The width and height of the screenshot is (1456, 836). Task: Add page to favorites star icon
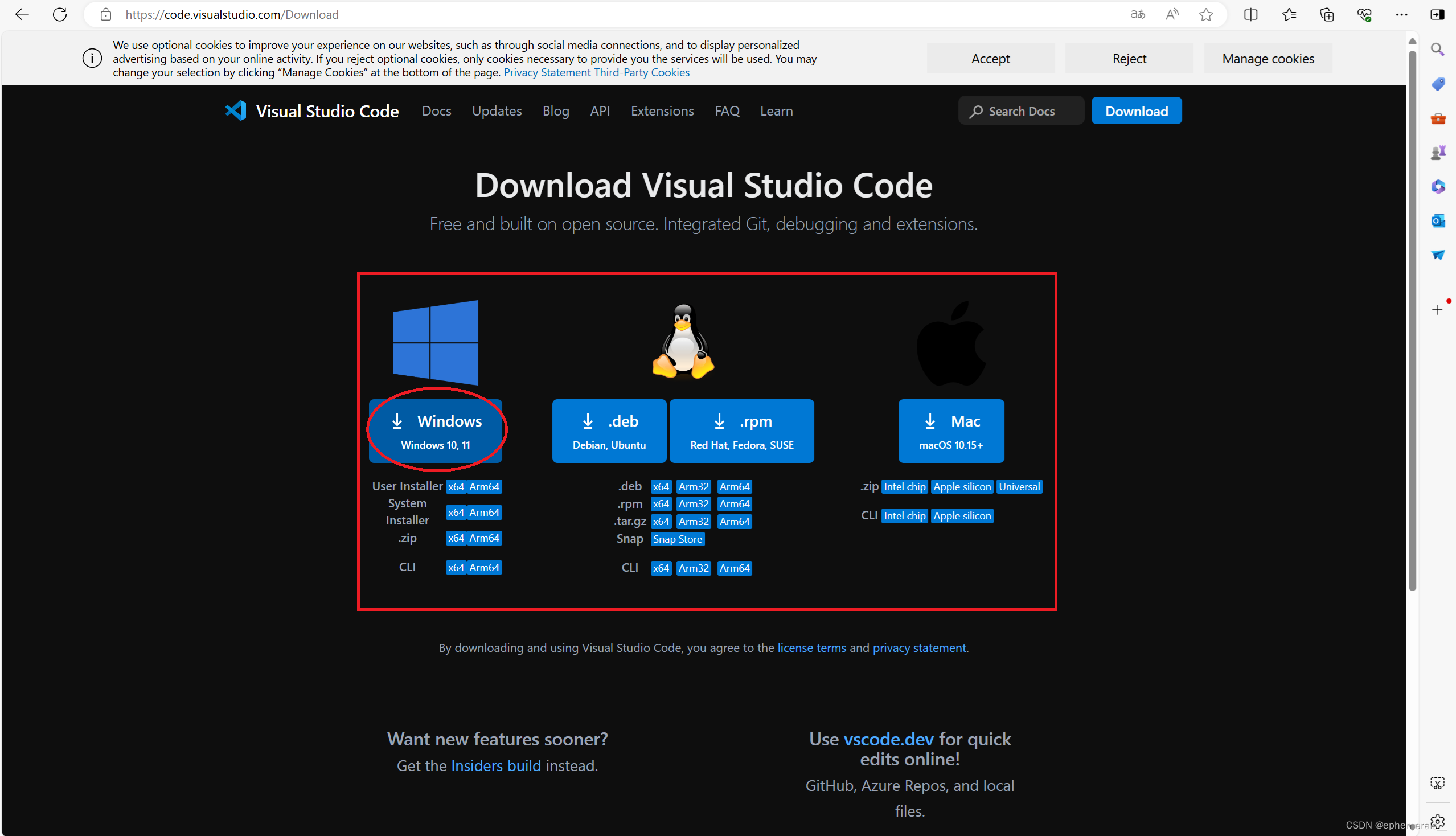pos(1205,14)
